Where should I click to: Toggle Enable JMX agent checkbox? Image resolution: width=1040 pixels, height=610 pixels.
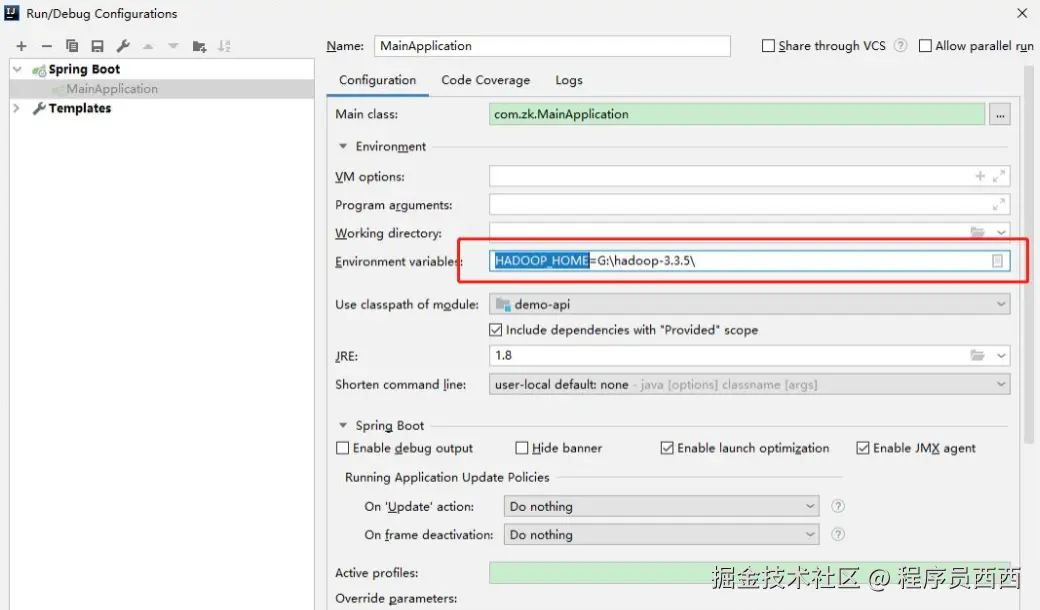click(863, 448)
